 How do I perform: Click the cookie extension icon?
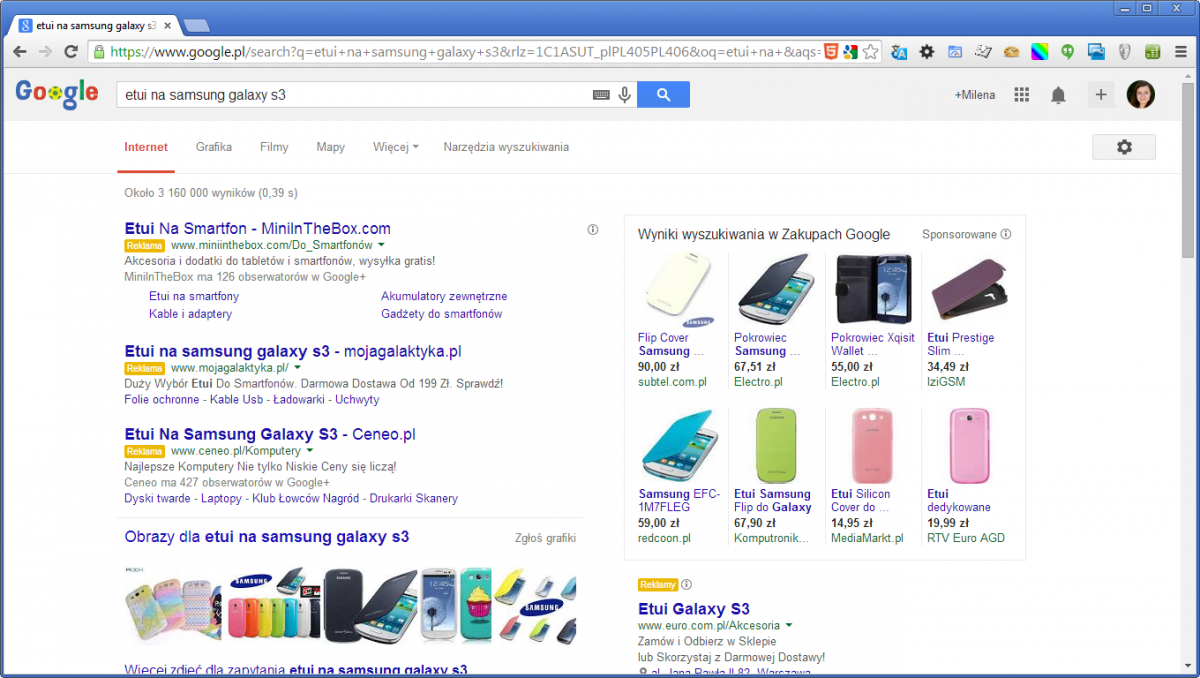[x=1012, y=51]
